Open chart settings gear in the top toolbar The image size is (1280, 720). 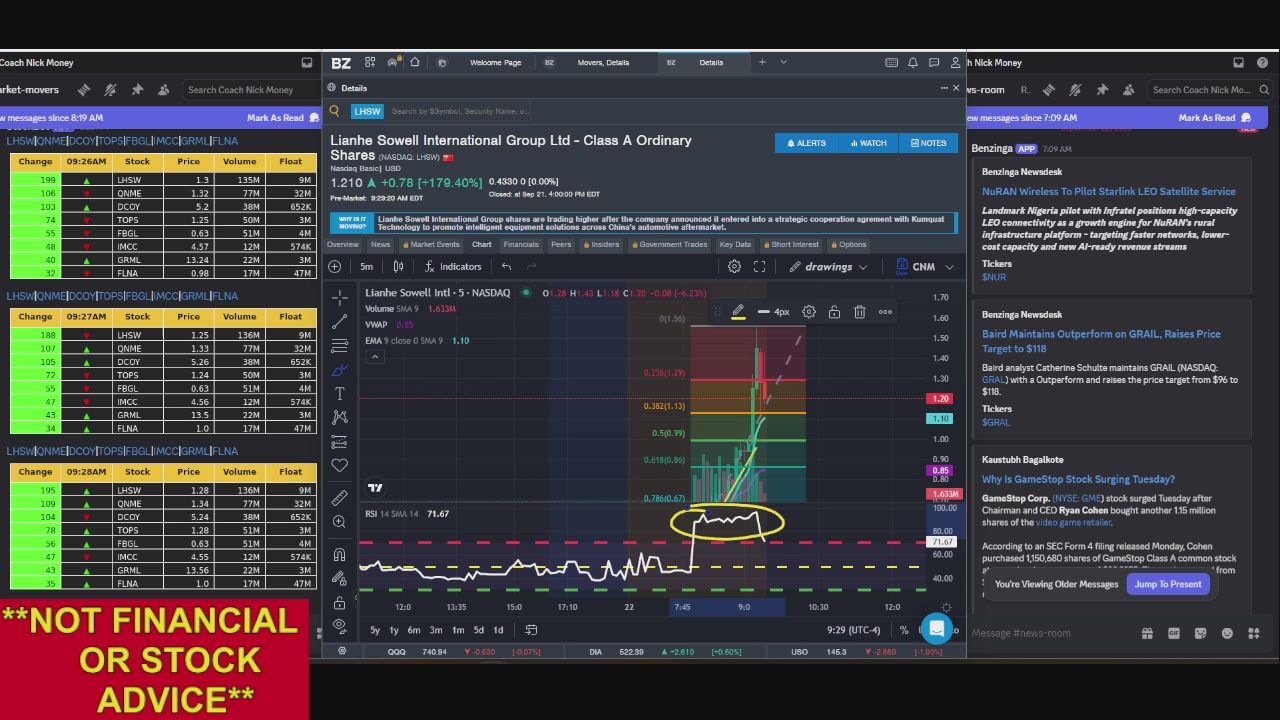point(734,267)
